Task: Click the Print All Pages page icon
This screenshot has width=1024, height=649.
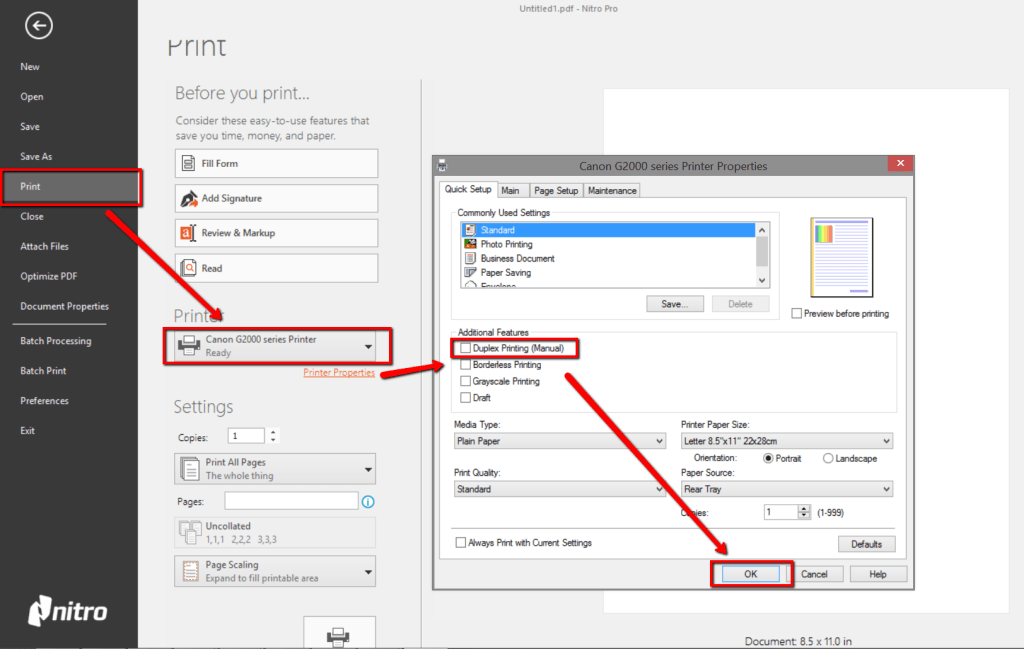Action: [x=189, y=469]
